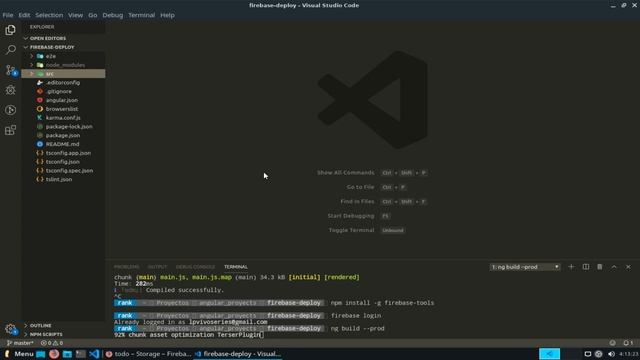
Task: Switch to the Debug Console tab
Action: [195, 267]
